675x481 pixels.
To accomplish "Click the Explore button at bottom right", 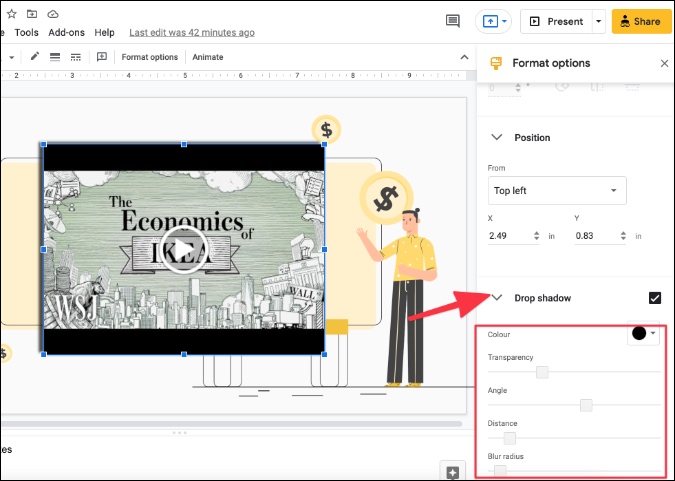I will pyautogui.click(x=452, y=472).
